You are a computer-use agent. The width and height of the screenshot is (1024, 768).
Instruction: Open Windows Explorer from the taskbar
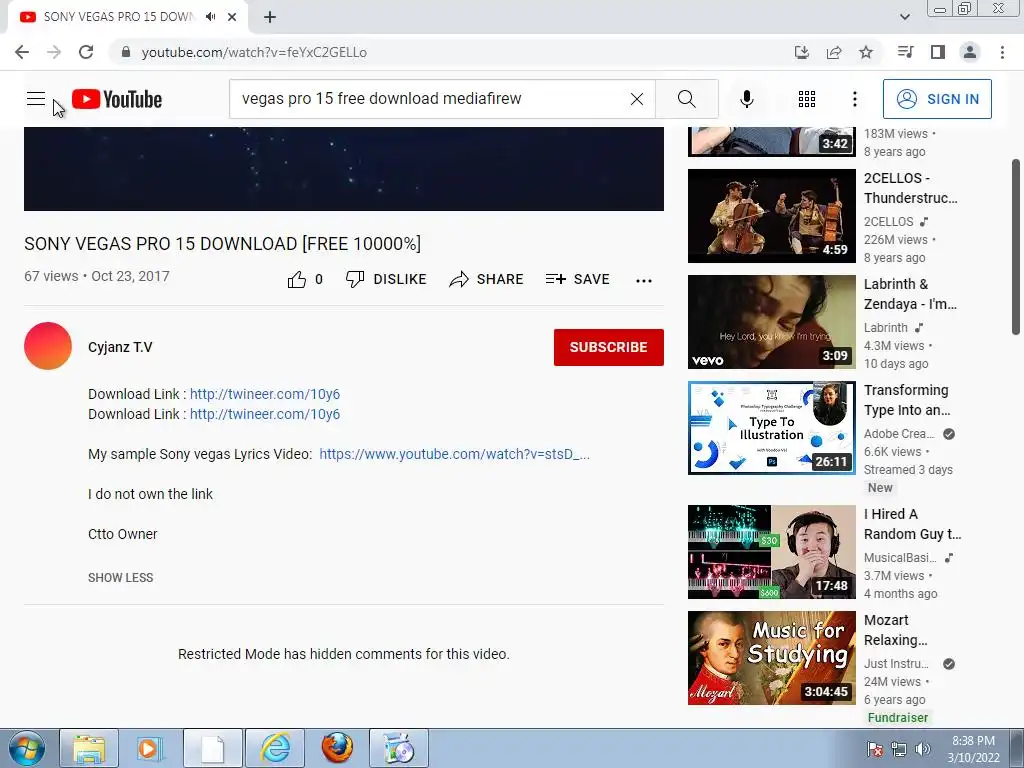coord(89,748)
